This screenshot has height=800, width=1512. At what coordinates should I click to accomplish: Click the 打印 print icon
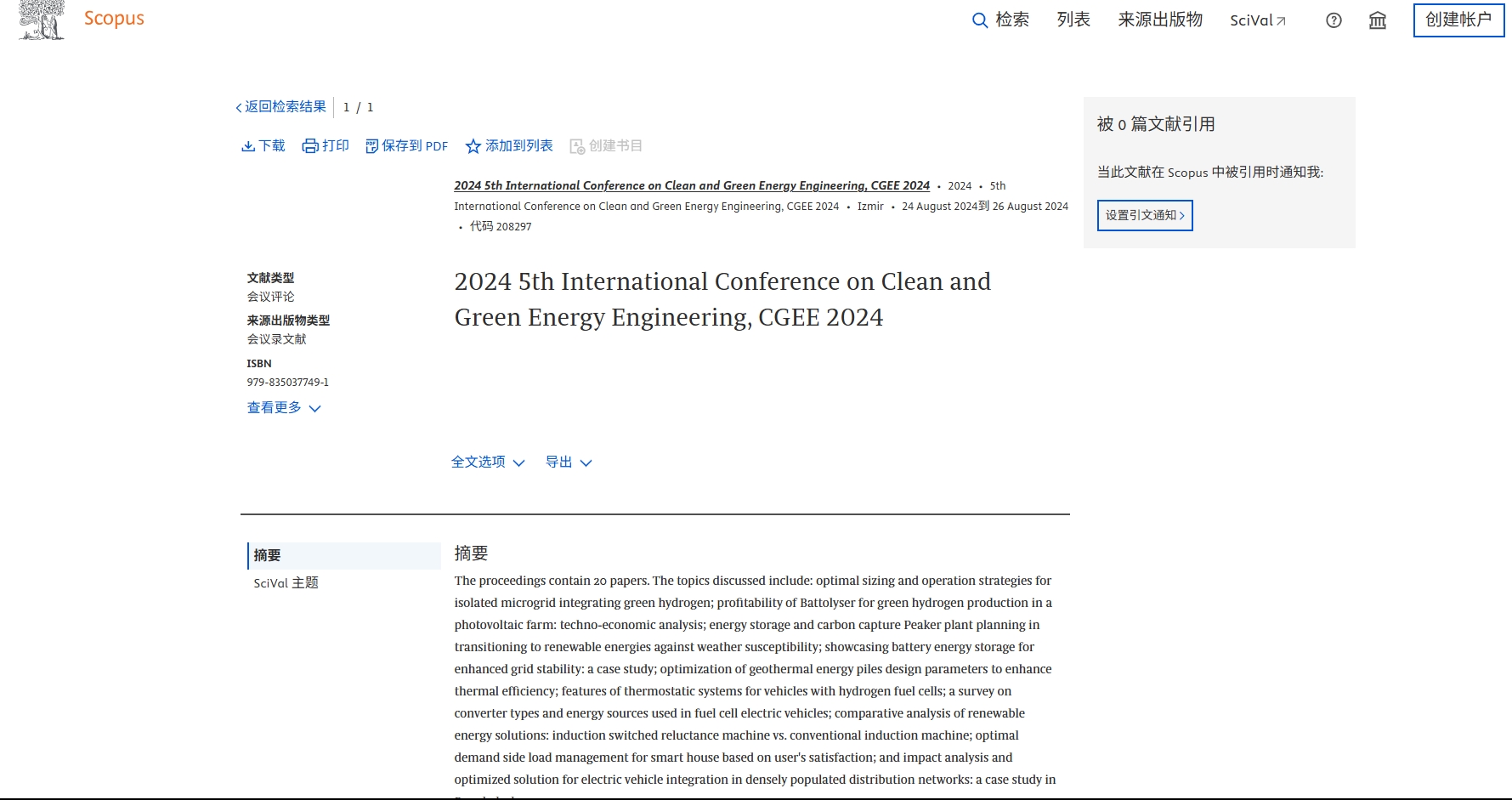coord(310,146)
